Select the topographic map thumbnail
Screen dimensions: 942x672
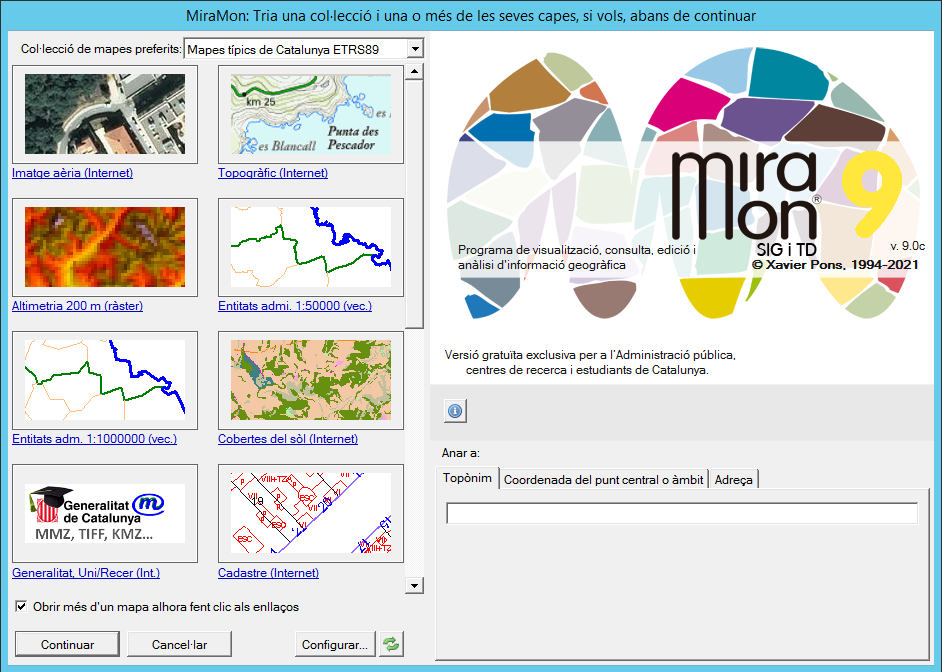(x=311, y=114)
